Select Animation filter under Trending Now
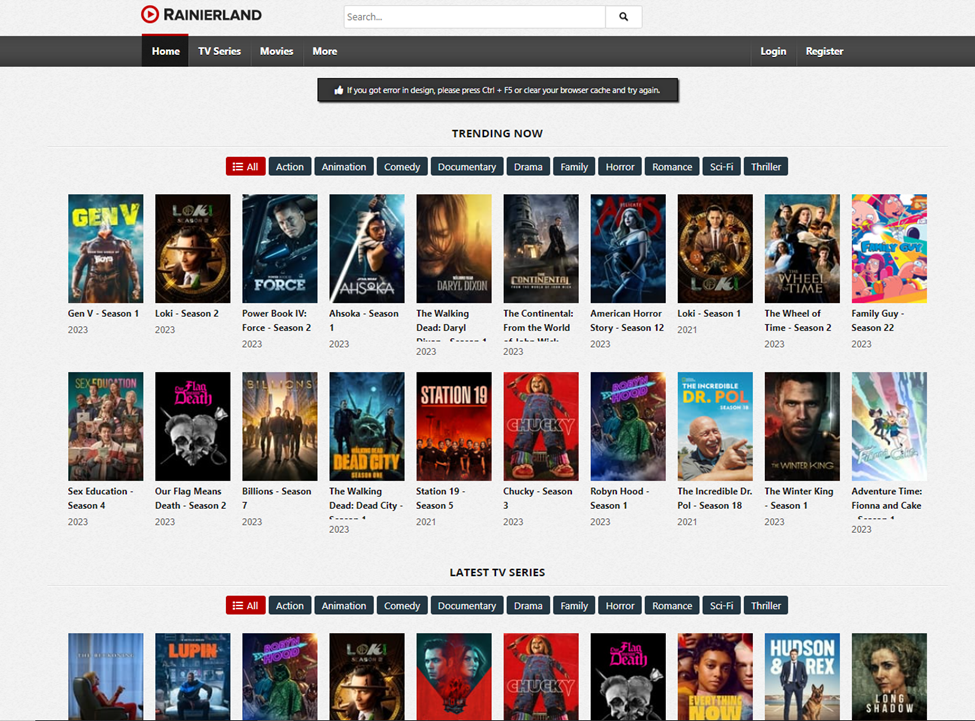This screenshot has width=975, height=721. (x=344, y=167)
